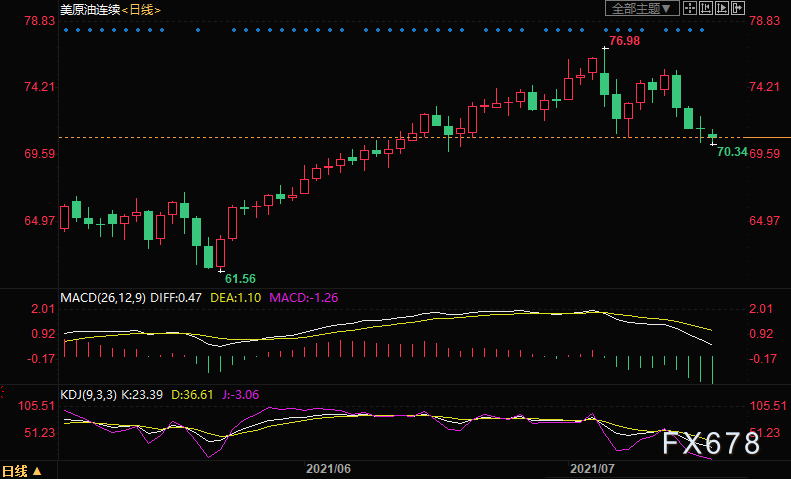
Task: Click the 61.56 low price marker
Action: (240, 277)
